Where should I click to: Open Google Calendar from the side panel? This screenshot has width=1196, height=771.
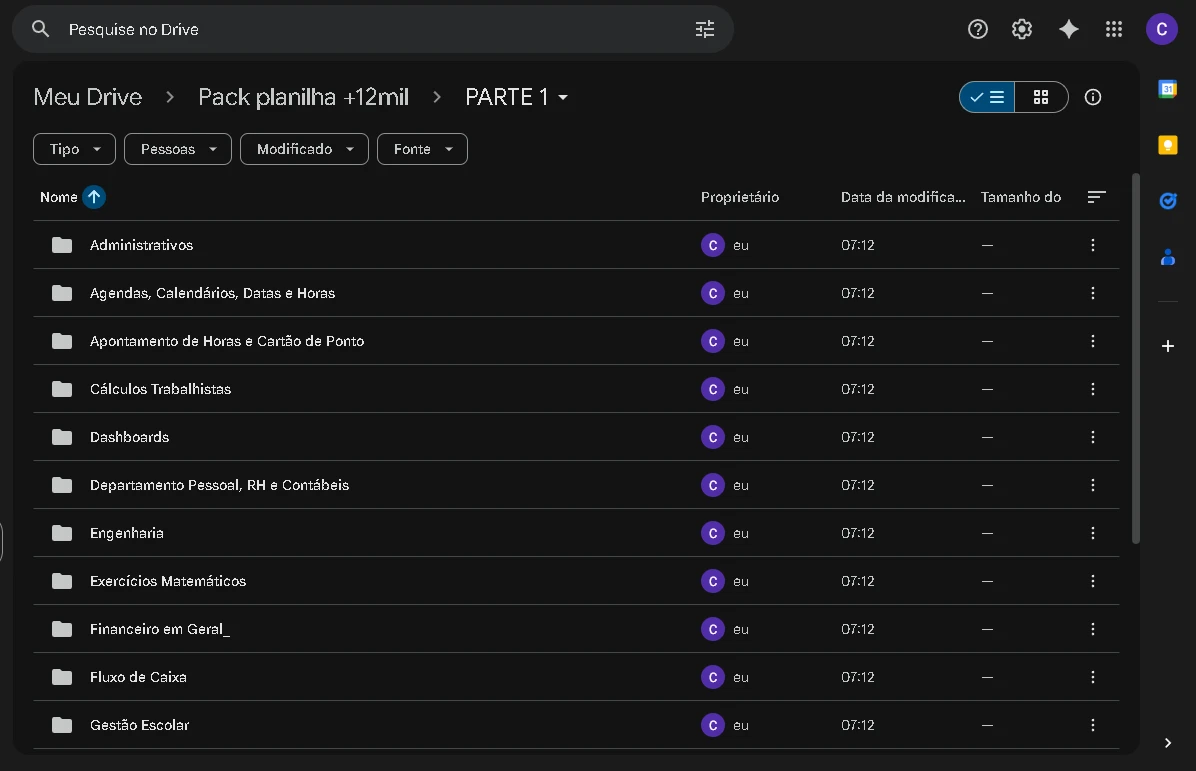pos(1167,89)
